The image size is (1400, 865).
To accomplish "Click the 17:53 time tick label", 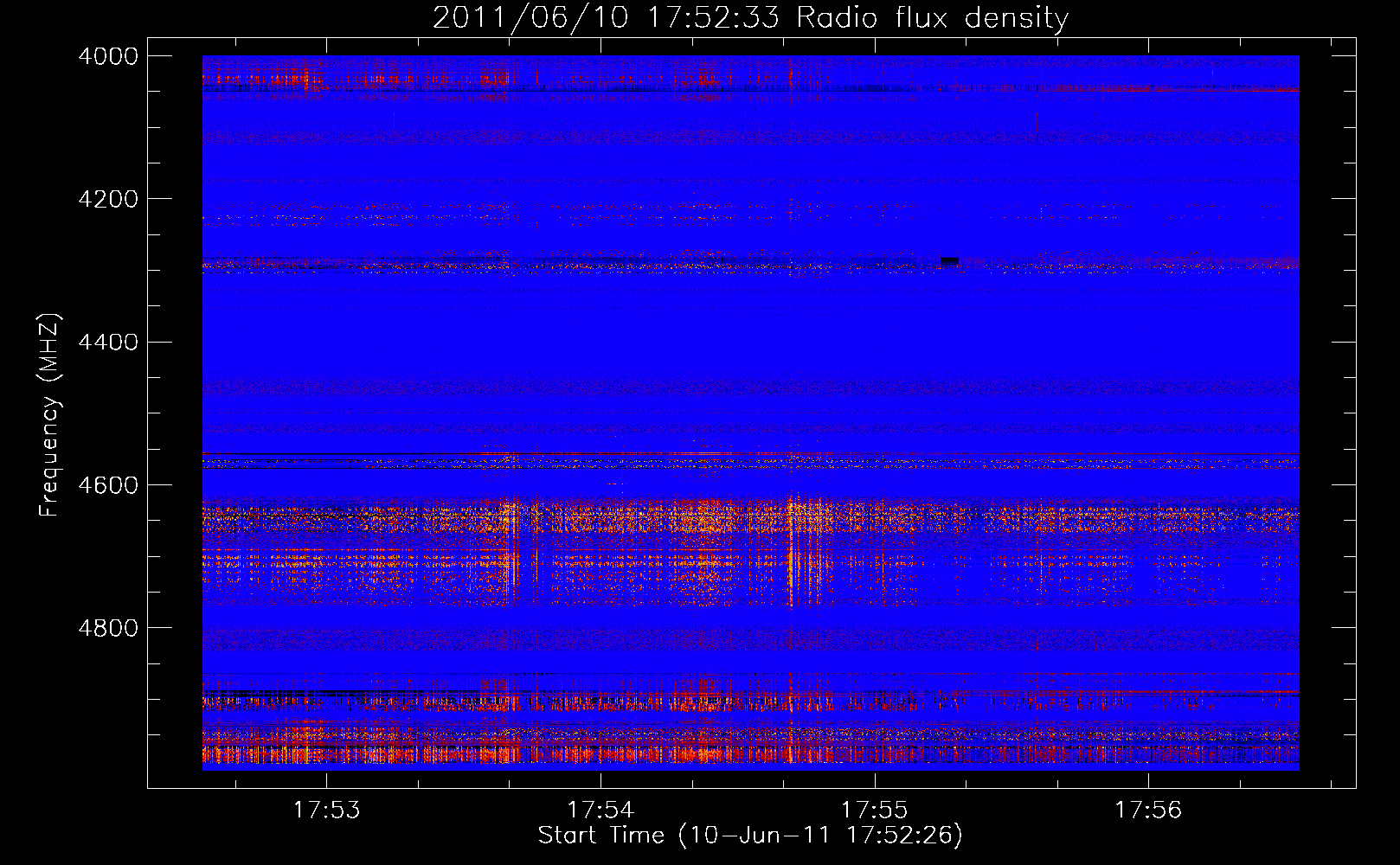I will pos(326,811).
